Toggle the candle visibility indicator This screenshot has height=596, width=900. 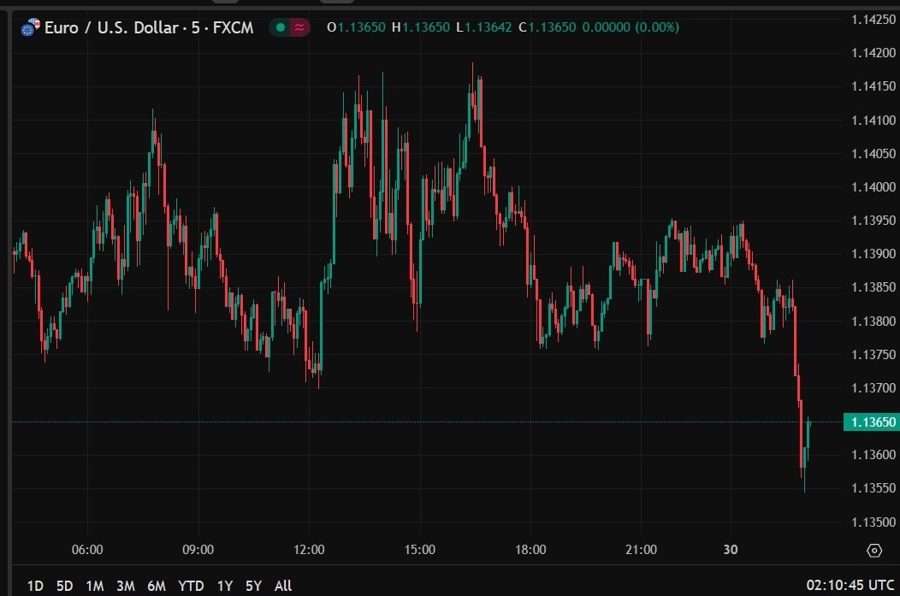pos(282,28)
